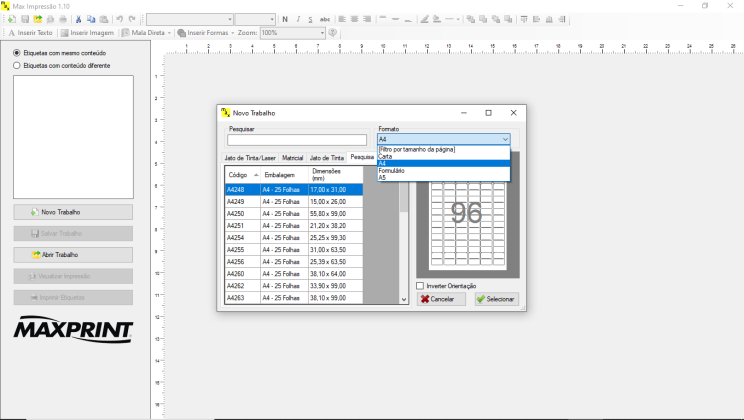
Task: Sort by the 'Embalagem' column header
Action: click(284, 175)
